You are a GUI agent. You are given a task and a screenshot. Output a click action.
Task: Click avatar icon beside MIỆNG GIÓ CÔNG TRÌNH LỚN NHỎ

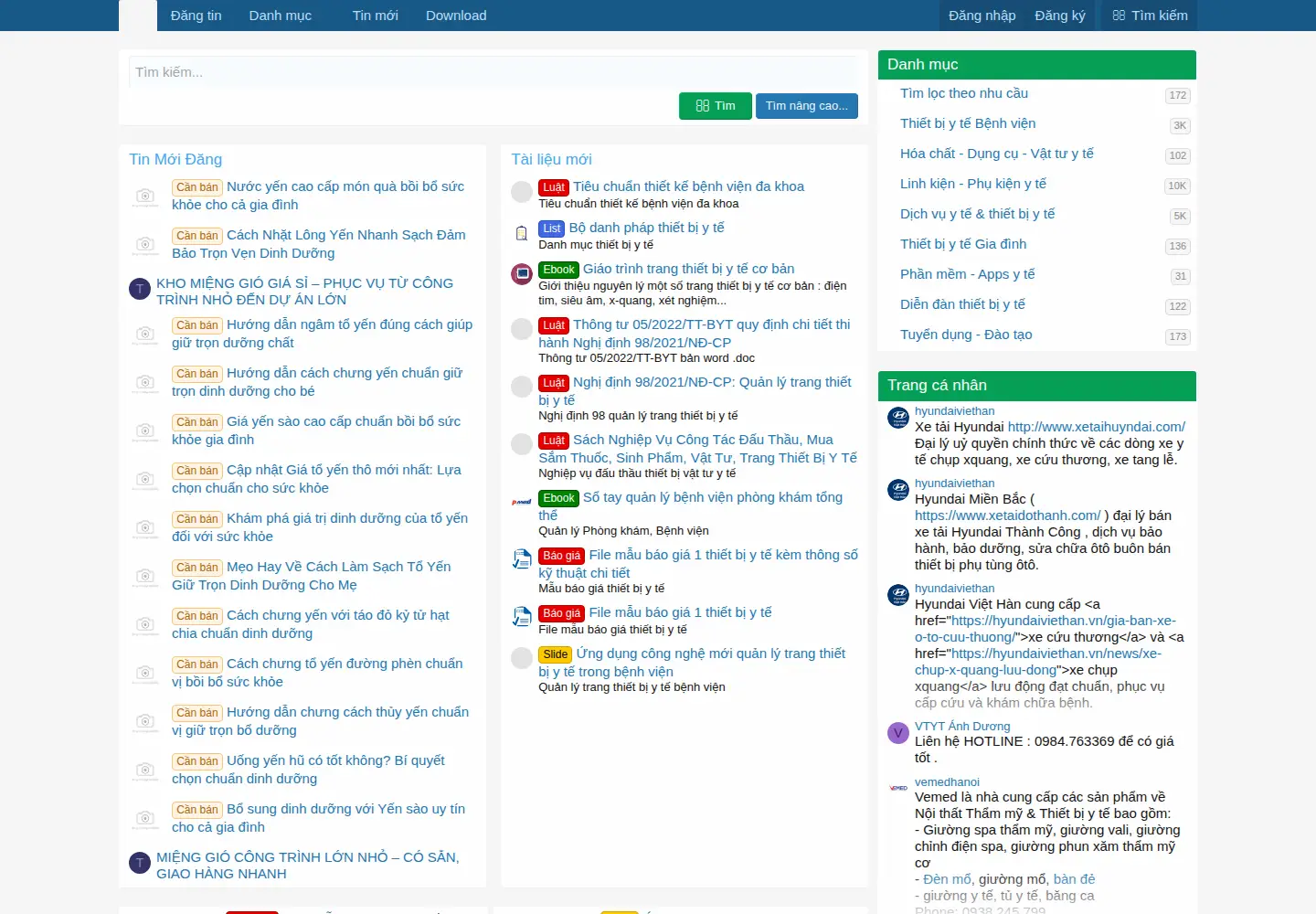pyautogui.click(x=140, y=863)
